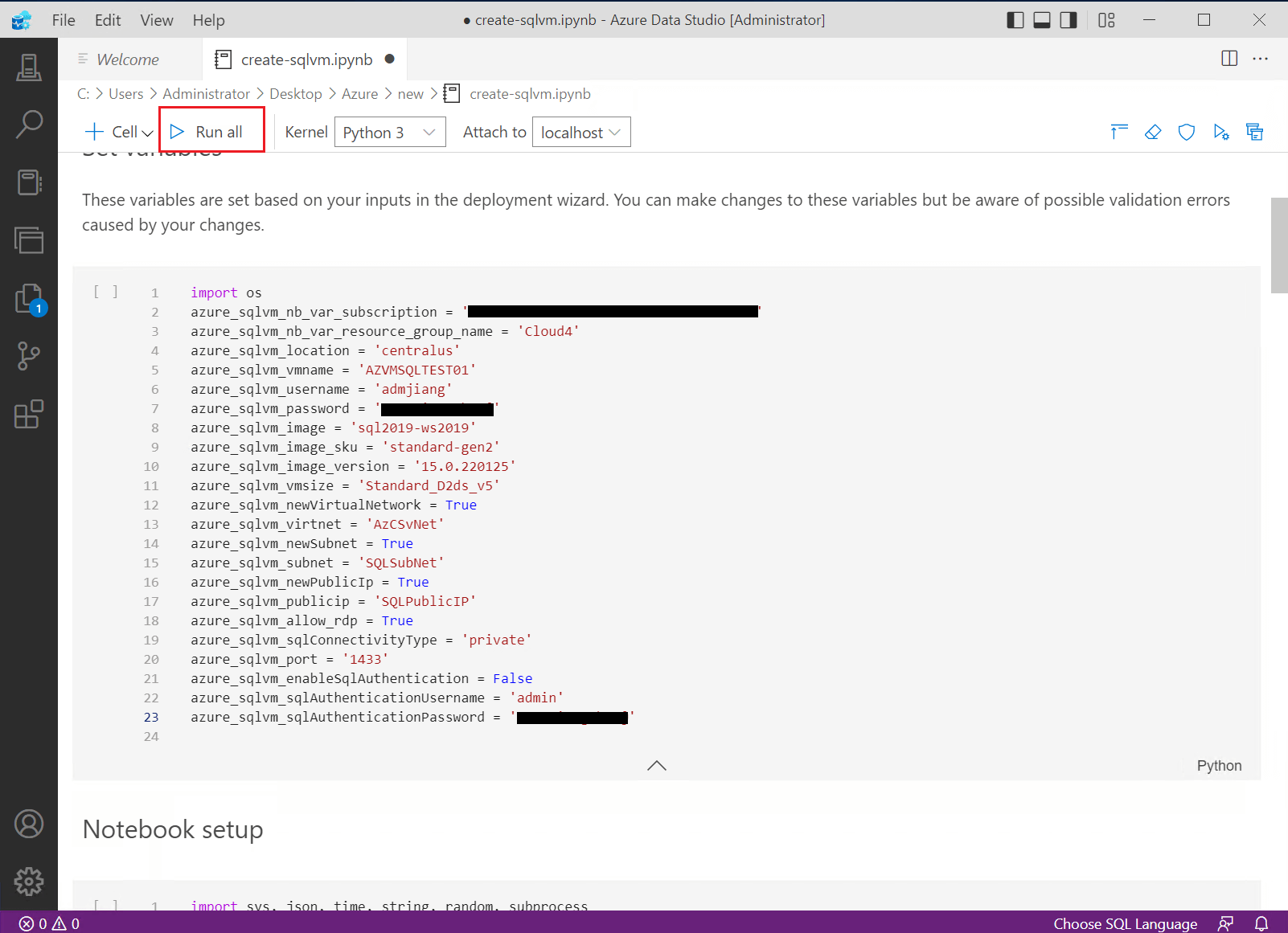Image resolution: width=1288 pixels, height=933 pixels.
Task: Open the File menu
Action: [64, 20]
